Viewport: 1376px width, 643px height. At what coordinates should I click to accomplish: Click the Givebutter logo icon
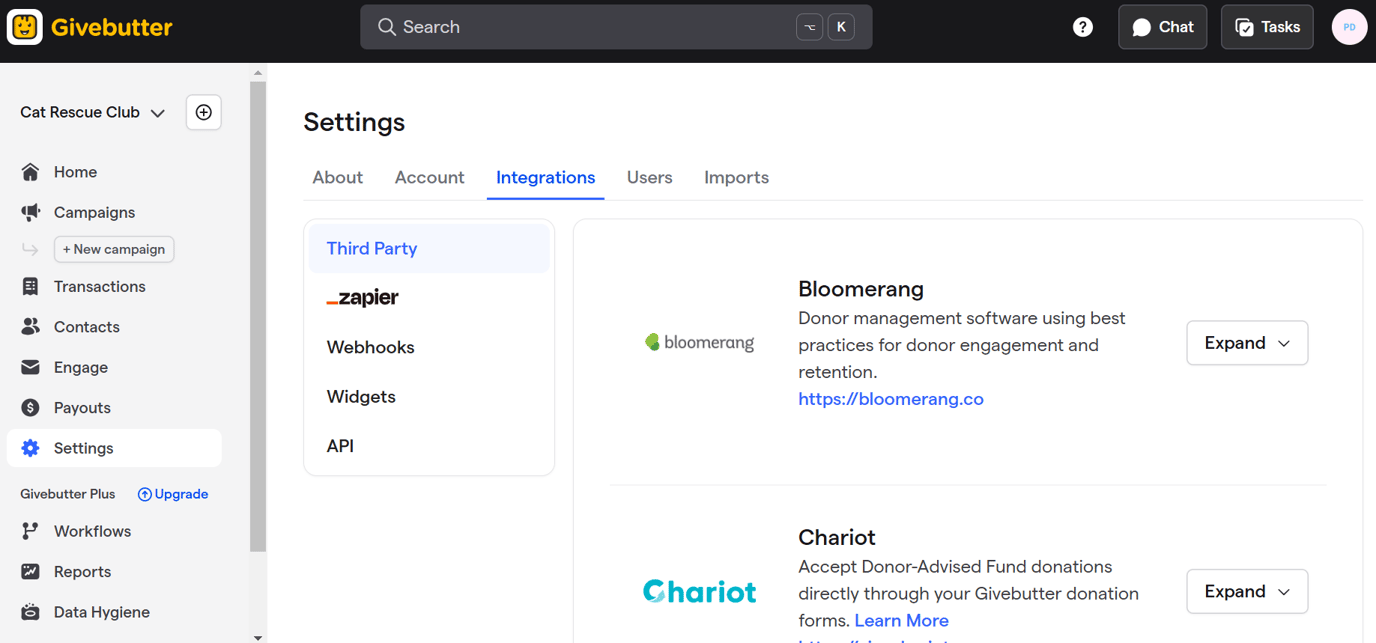pos(25,27)
